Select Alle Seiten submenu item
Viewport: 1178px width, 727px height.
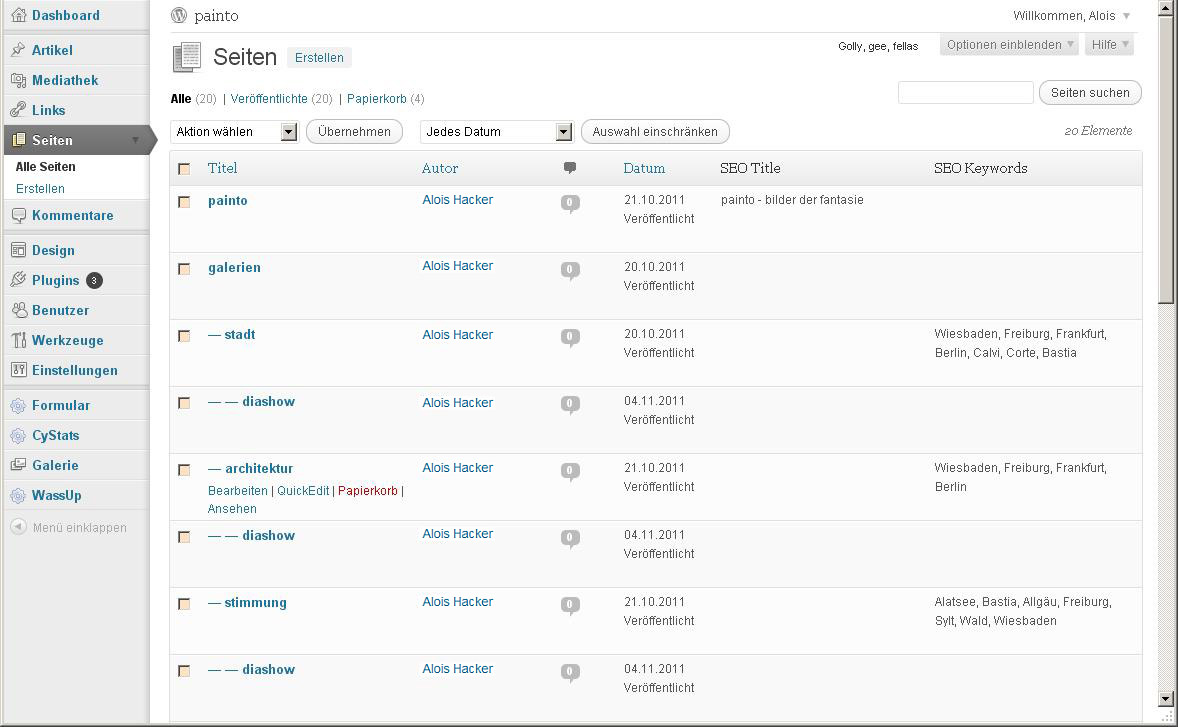(46, 167)
